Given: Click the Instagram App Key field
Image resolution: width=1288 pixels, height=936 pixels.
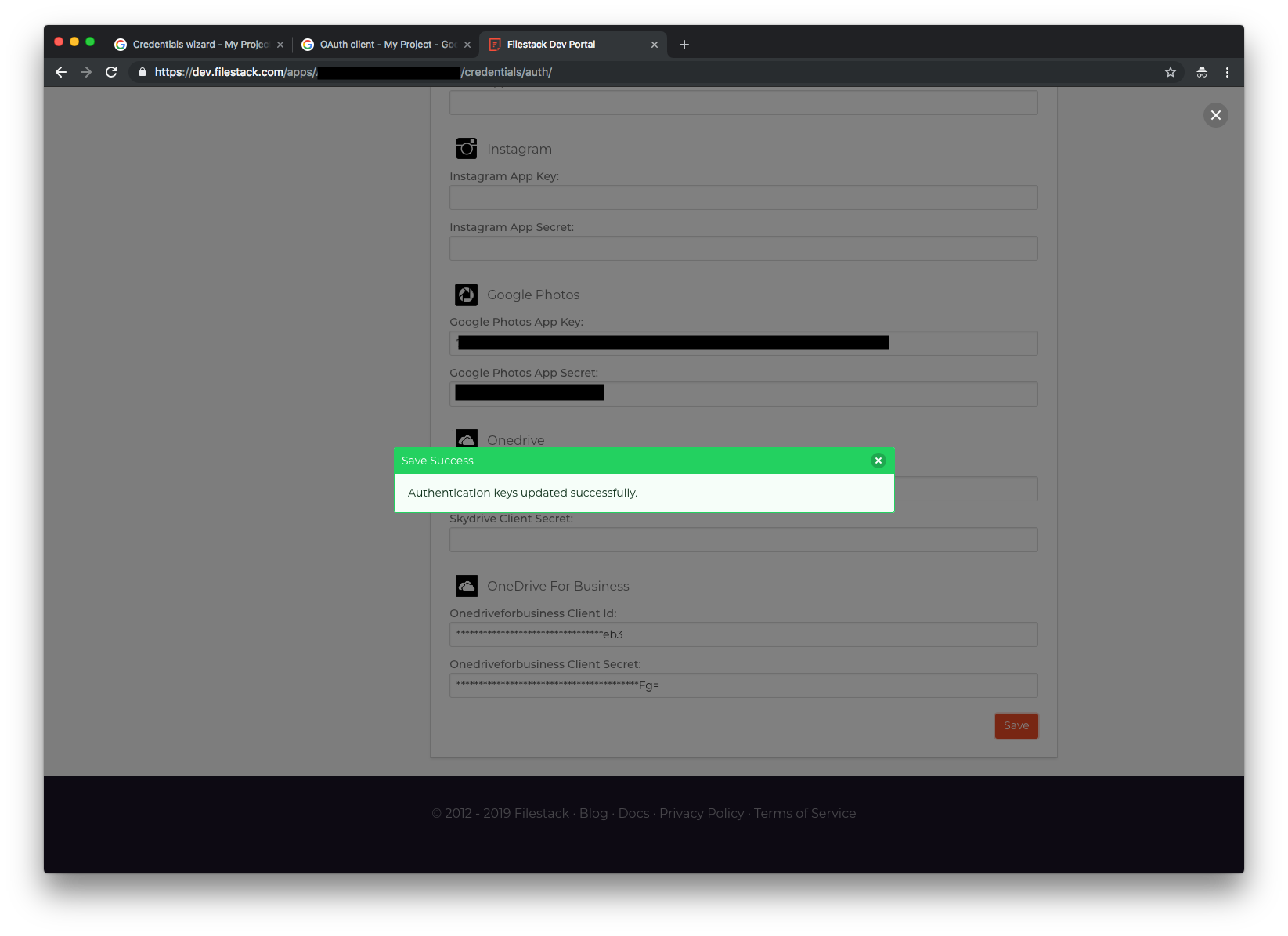Looking at the screenshot, I should [x=744, y=197].
